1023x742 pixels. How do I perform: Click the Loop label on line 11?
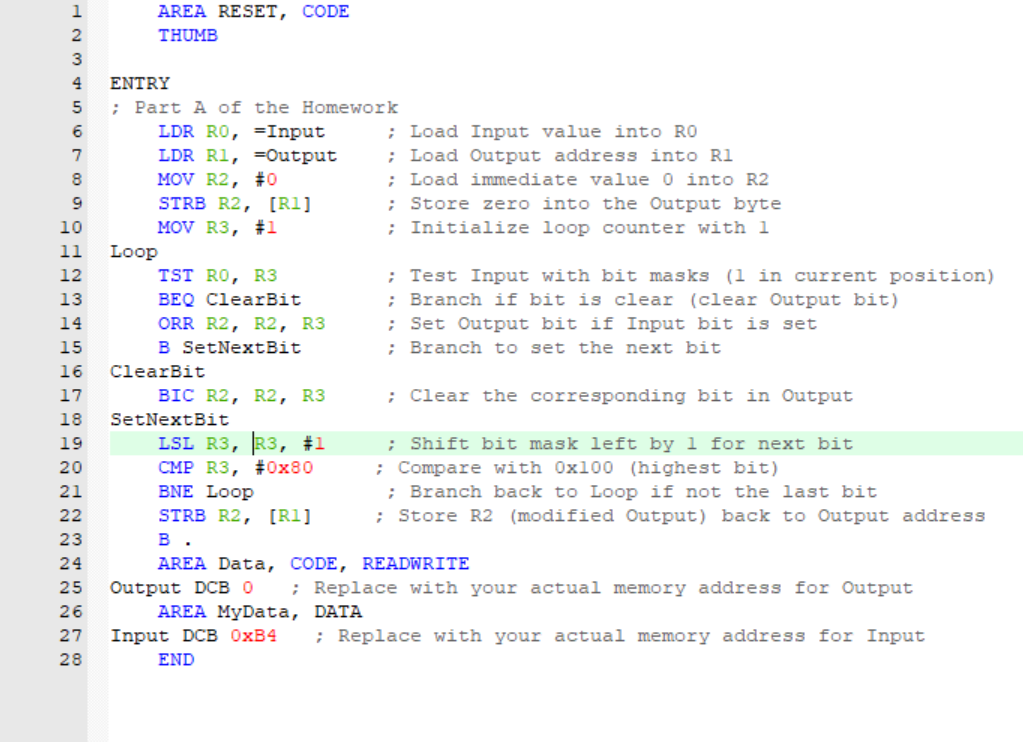tap(132, 251)
